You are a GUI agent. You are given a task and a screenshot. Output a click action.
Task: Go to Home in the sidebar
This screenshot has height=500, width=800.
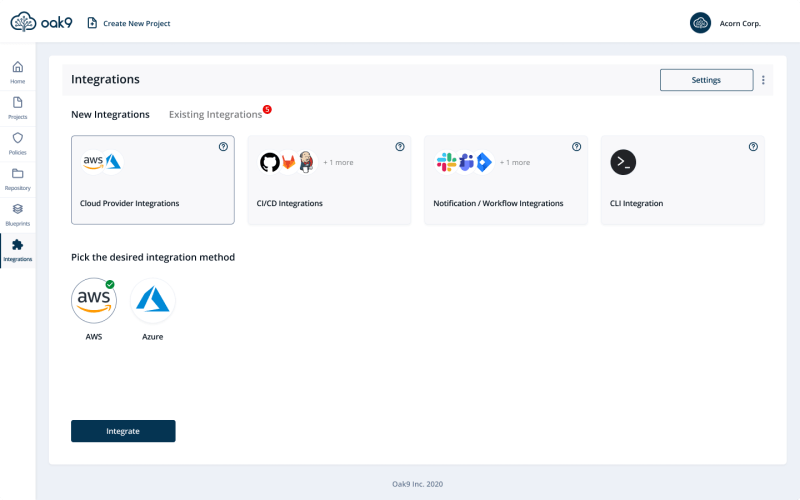(x=18, y=72)
